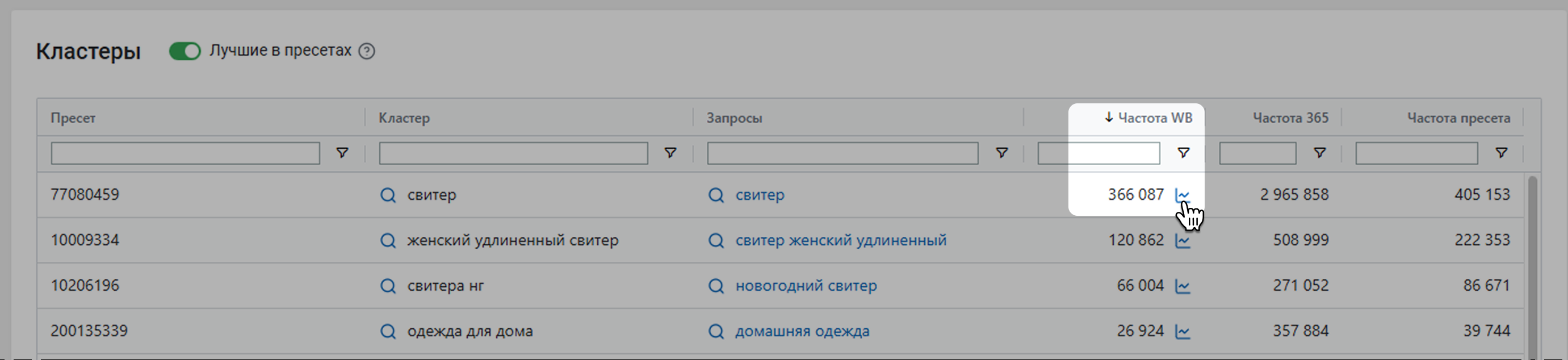Viewport: 1568px width, 360px height.
Task: Click the vertical scrollbar of the table
Action: [x=1532, y=262]
